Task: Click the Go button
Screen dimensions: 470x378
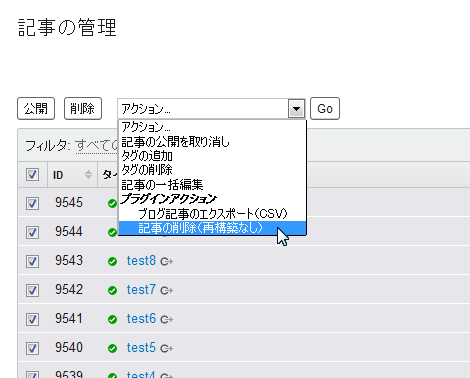Action: click(325, 108)
